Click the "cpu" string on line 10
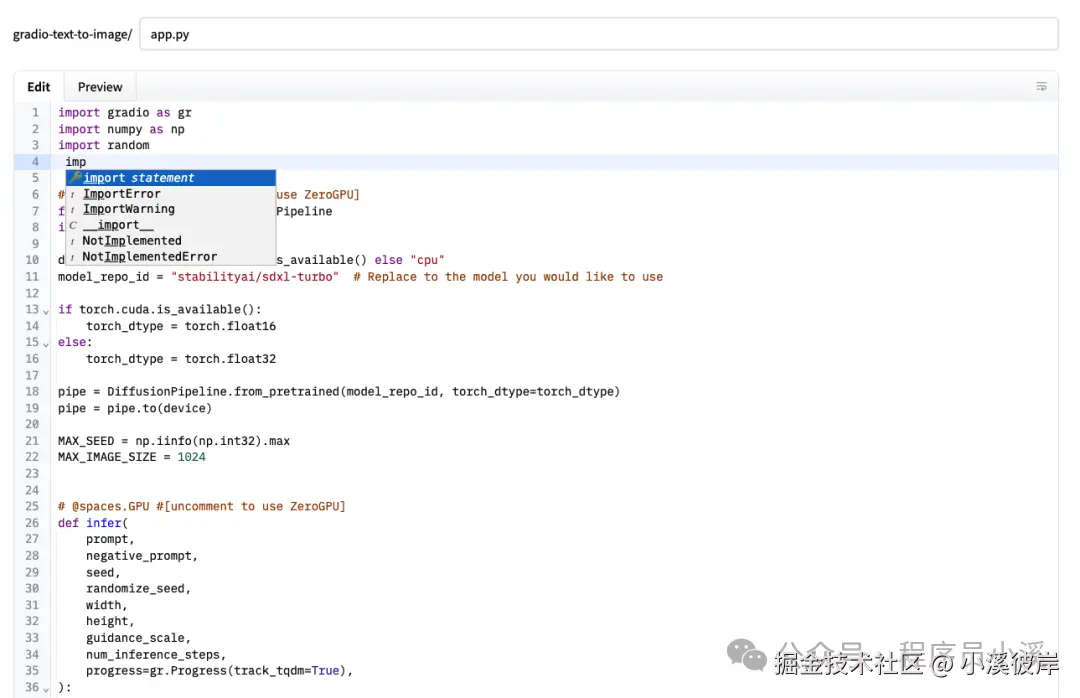 [x=427, y=260]
